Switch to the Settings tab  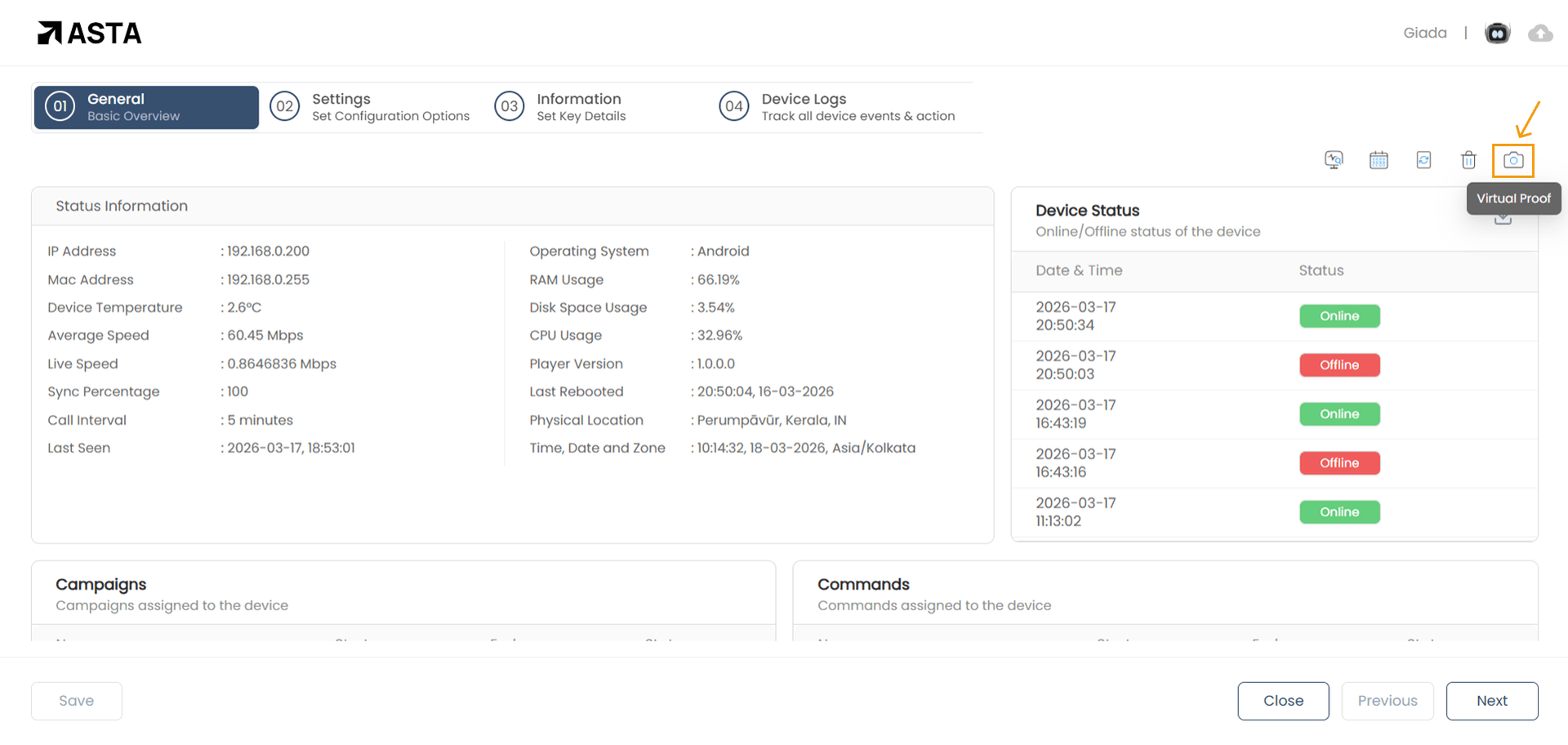[x=371, y=107]
